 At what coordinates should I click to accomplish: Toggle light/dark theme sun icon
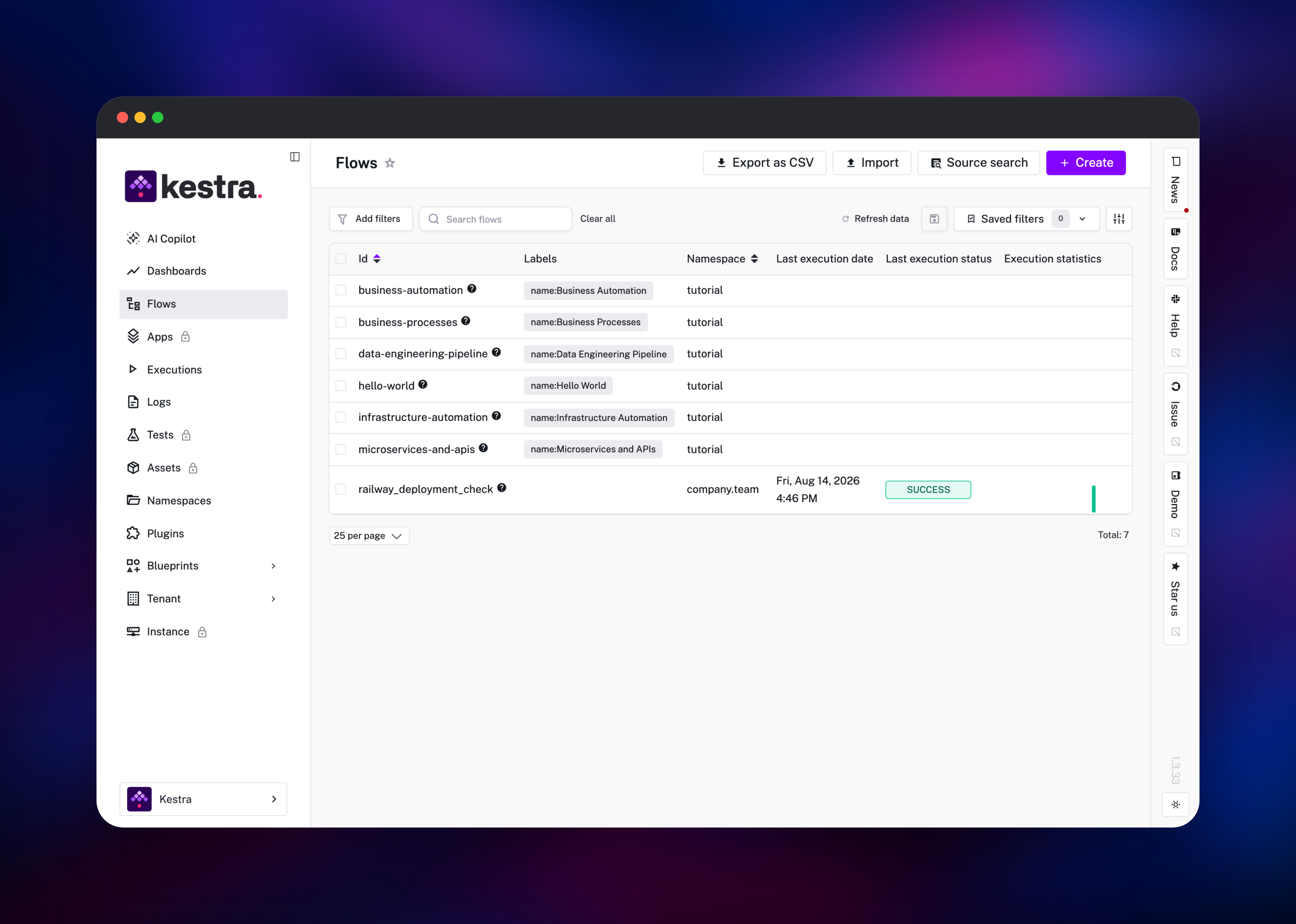(1175, 805)
